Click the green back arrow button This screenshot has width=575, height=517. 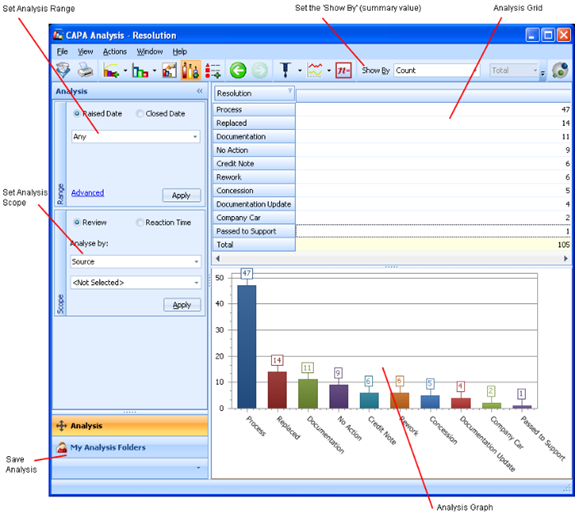(238, 70)
